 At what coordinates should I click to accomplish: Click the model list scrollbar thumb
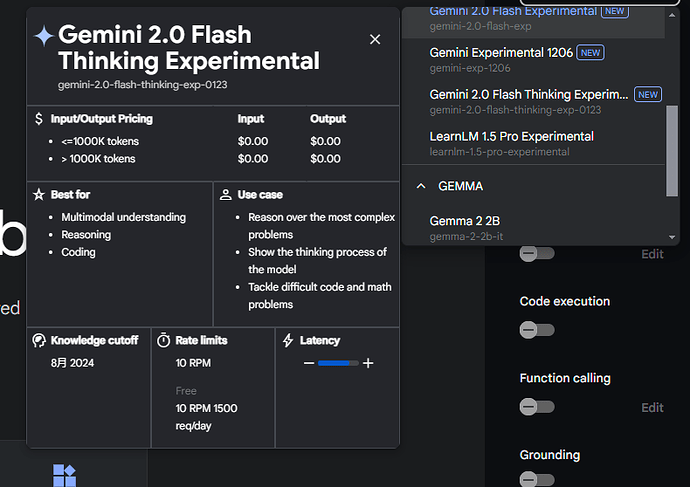tap(672, 151)
